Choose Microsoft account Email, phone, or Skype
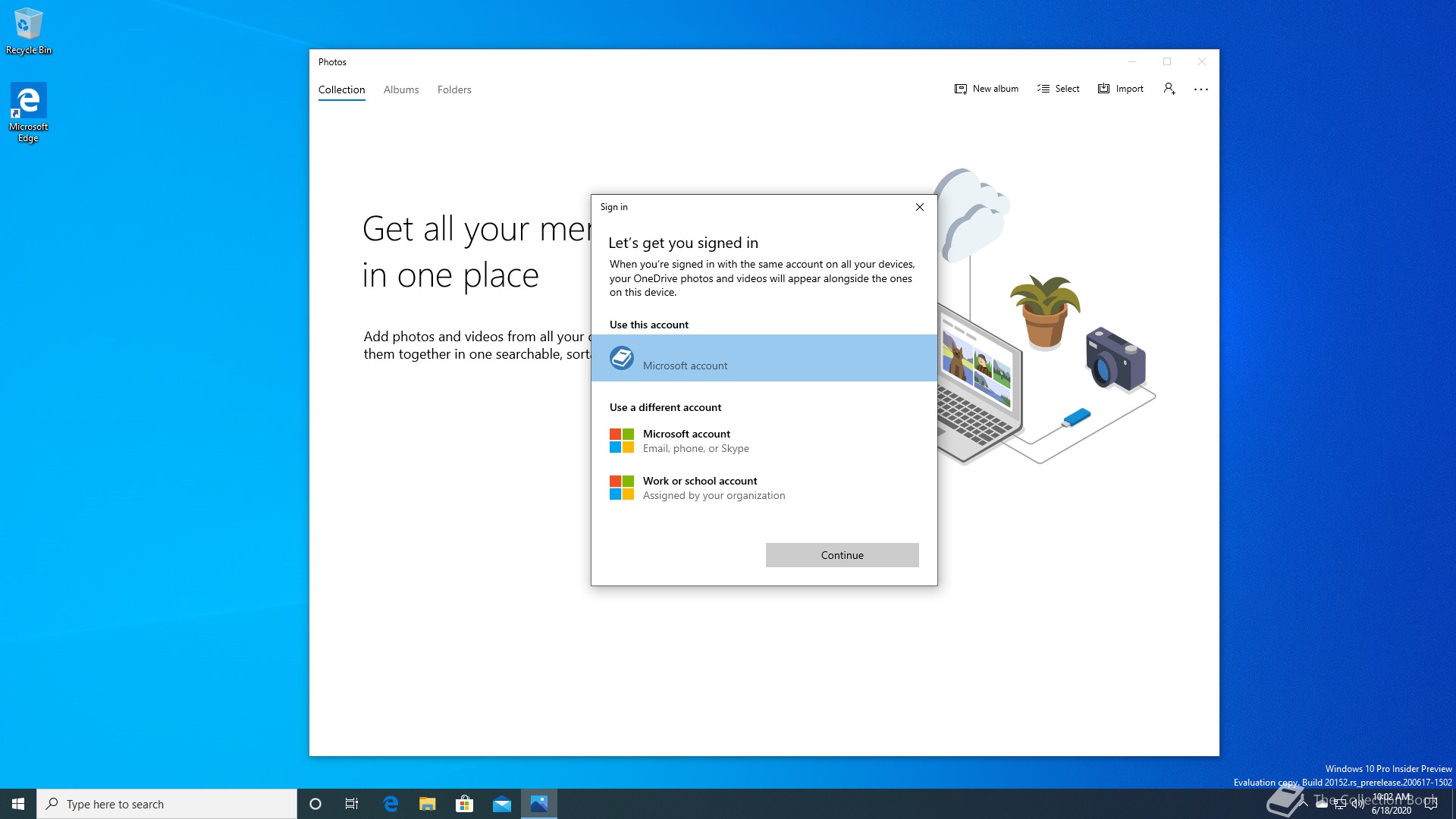1456x819 pixels. coord(764,441)
